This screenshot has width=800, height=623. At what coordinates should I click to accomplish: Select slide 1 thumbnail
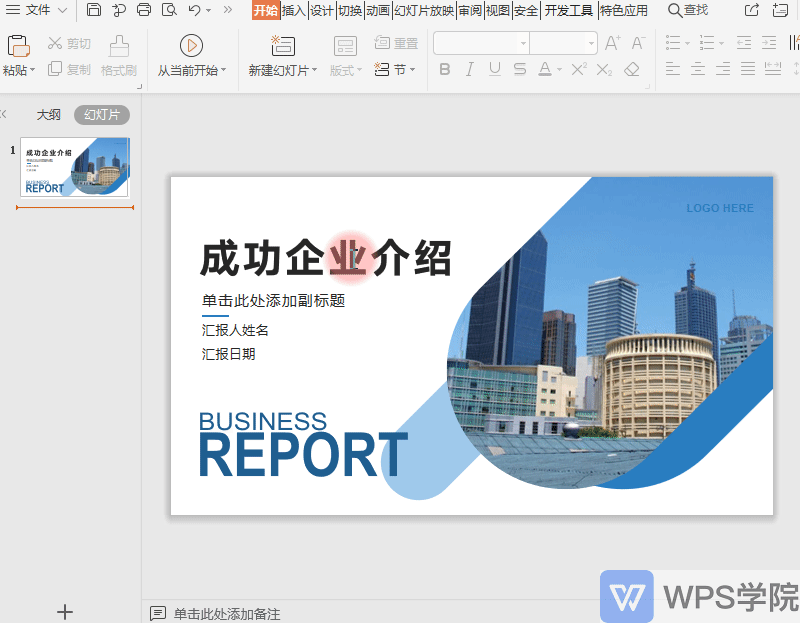[x=74, y=167]
